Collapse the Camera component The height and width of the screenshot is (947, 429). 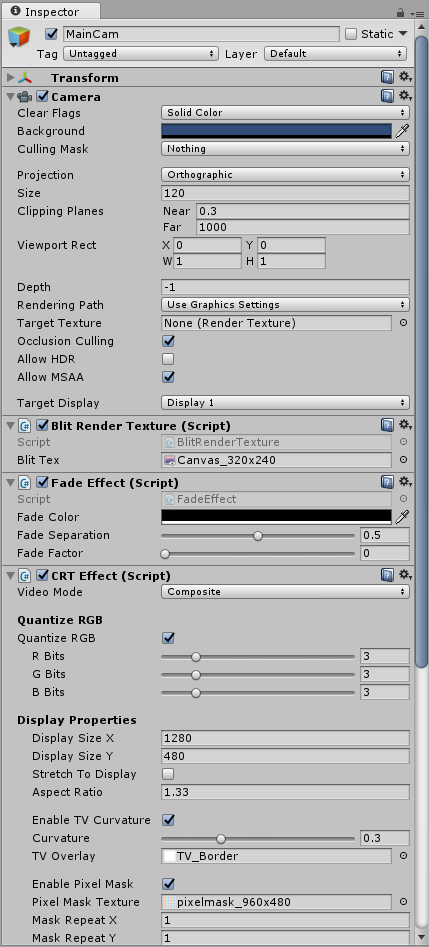[10, 97]
